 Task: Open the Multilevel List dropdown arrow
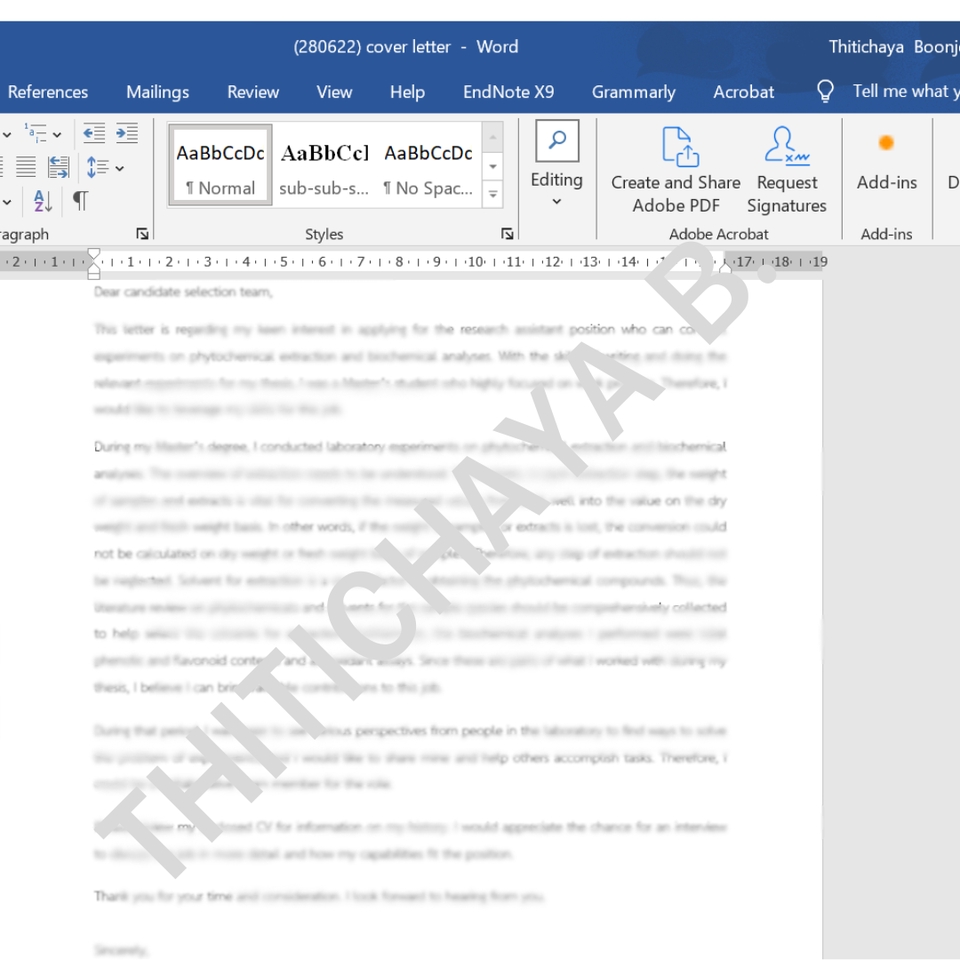pos(58,134)
